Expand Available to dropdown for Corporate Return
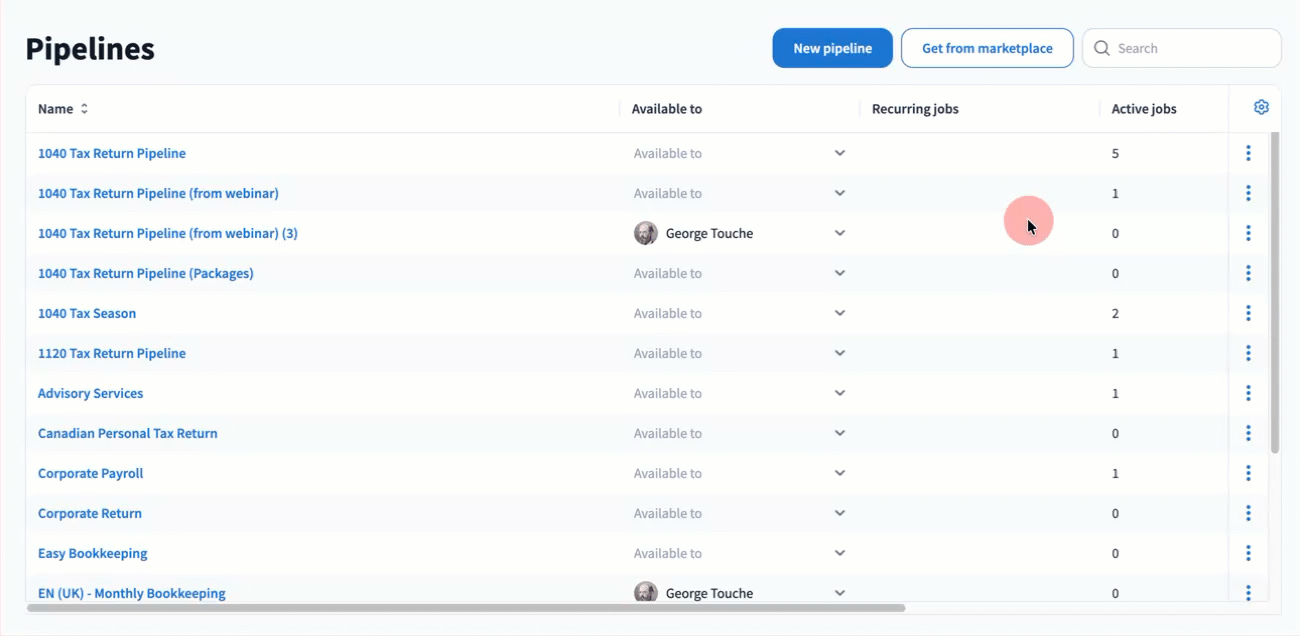The height and width of the screenshot is (636, 1300). click(840, 513)
